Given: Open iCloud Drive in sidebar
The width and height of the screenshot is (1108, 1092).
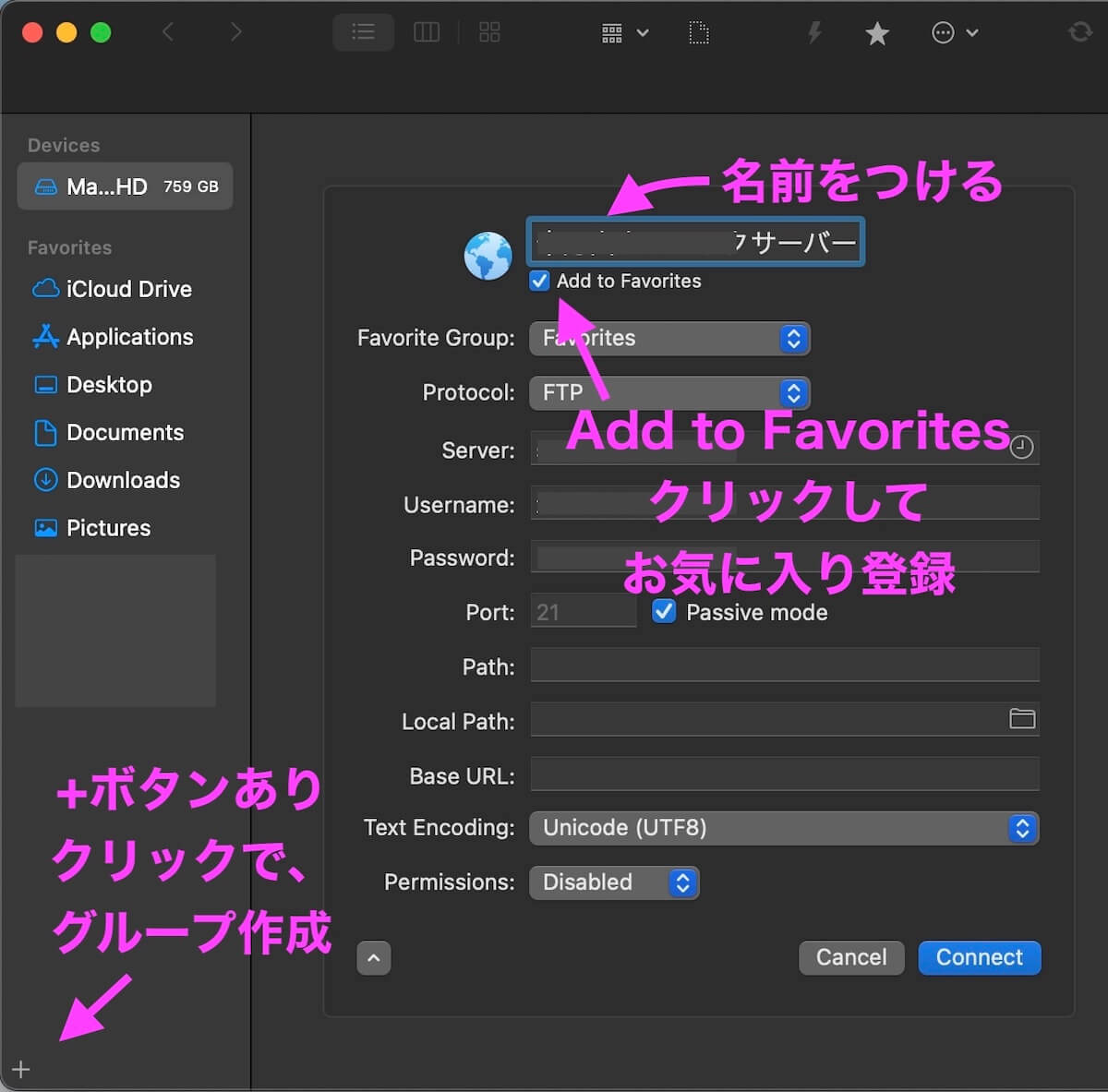Looking at the screenshot, I should 112,289.
